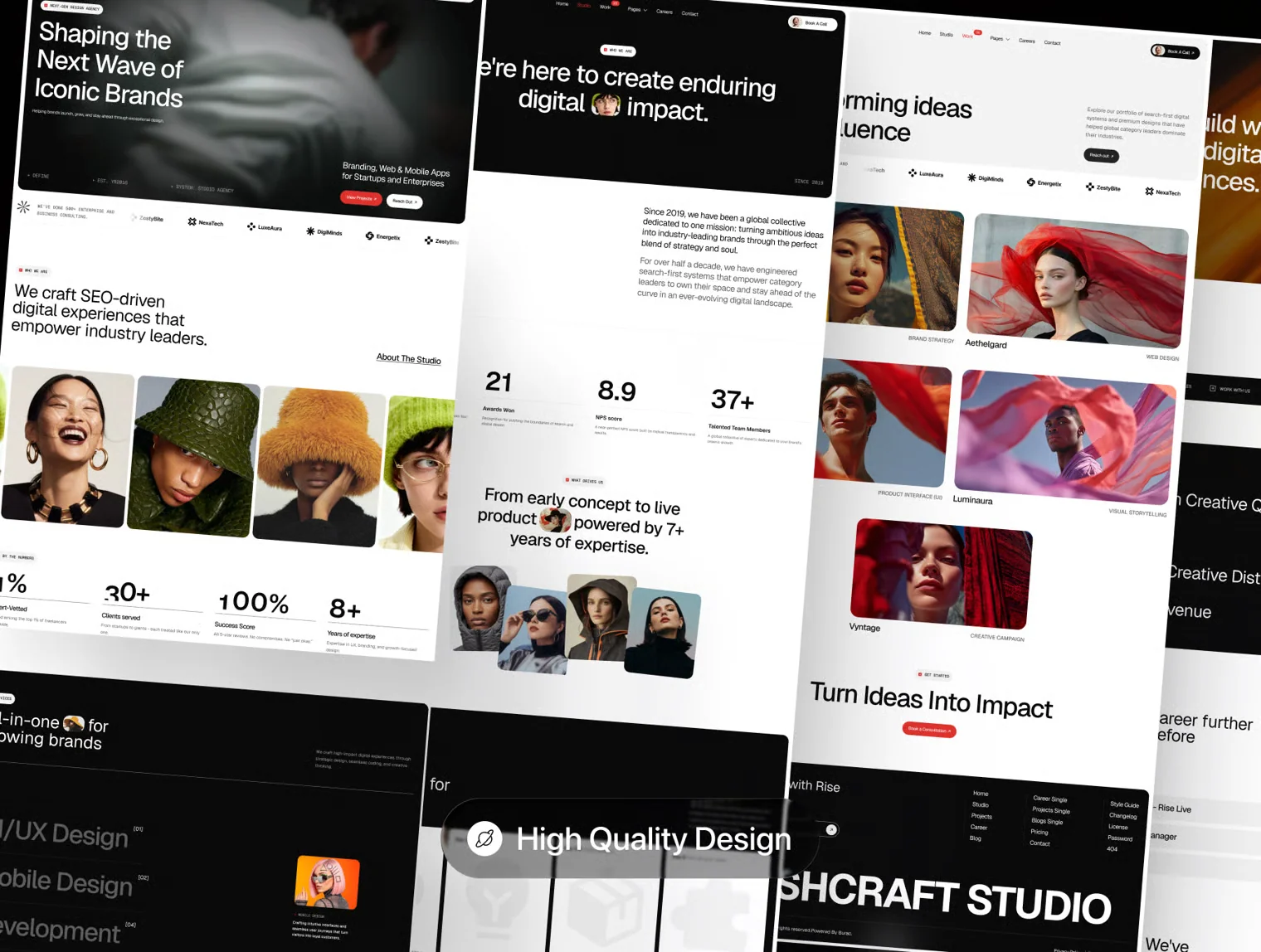The height and width of the screenshot is (952, 1261).
Task: Open the Style Guide footer link
Action: coord(1125,804)
